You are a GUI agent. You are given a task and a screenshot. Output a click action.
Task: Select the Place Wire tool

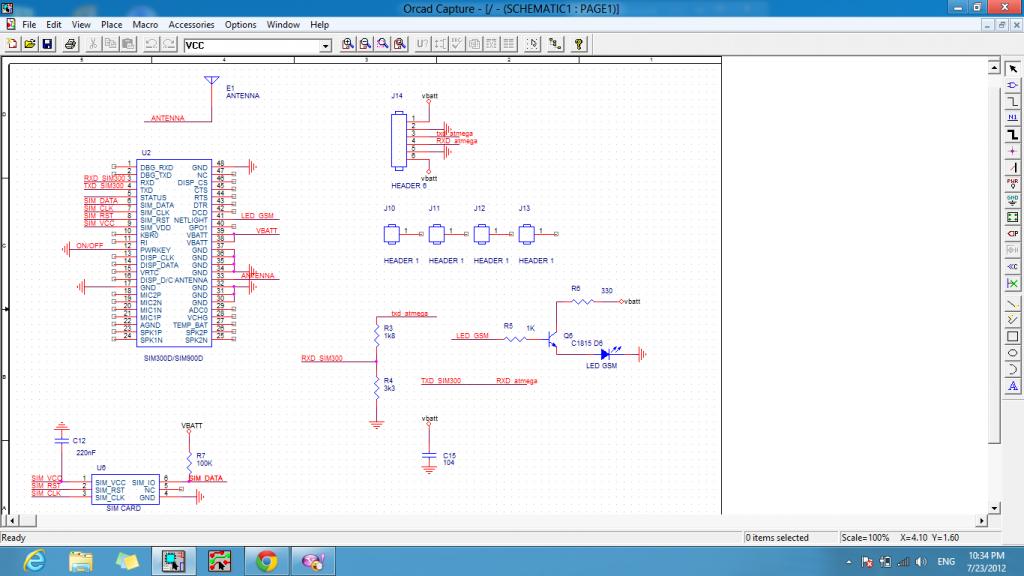(1012, 101)
